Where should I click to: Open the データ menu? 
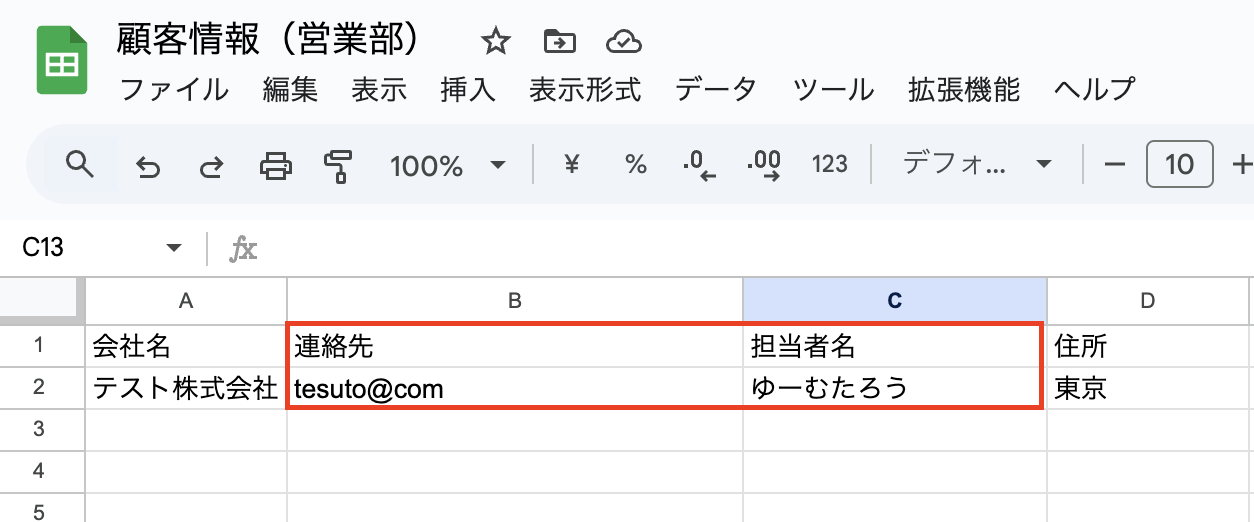click(x=716, y=89)
